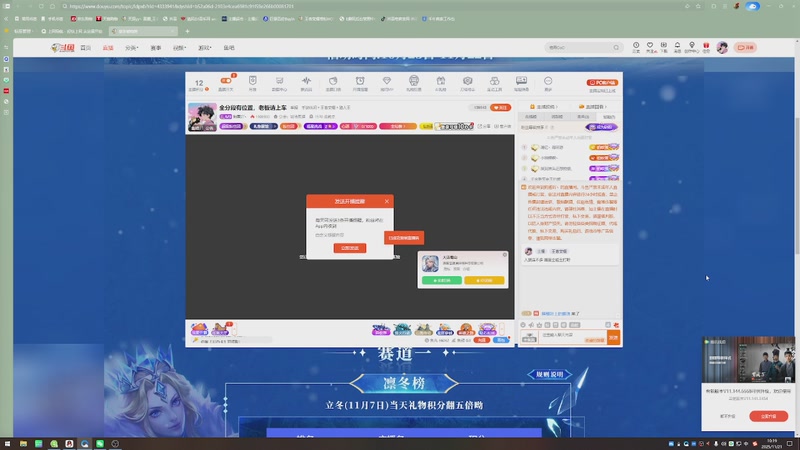Open the sound wave icon in streamer toolbar
Screen dimensions: 800x450
(x=306, y=81)
